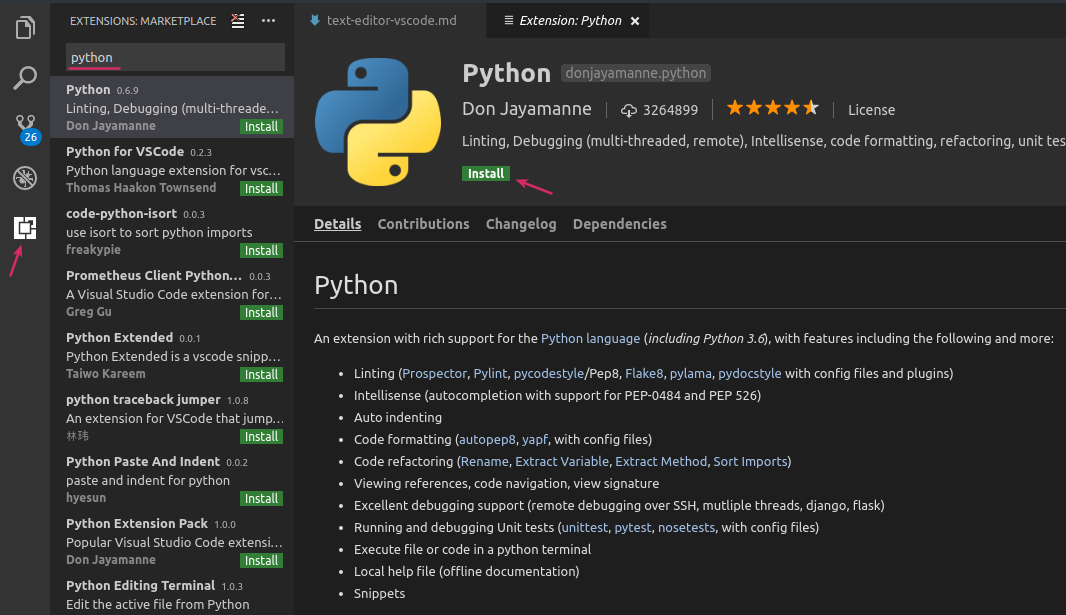Open the Extensions view
This screenshot has width=1066, height=615.
click(25, 229)
